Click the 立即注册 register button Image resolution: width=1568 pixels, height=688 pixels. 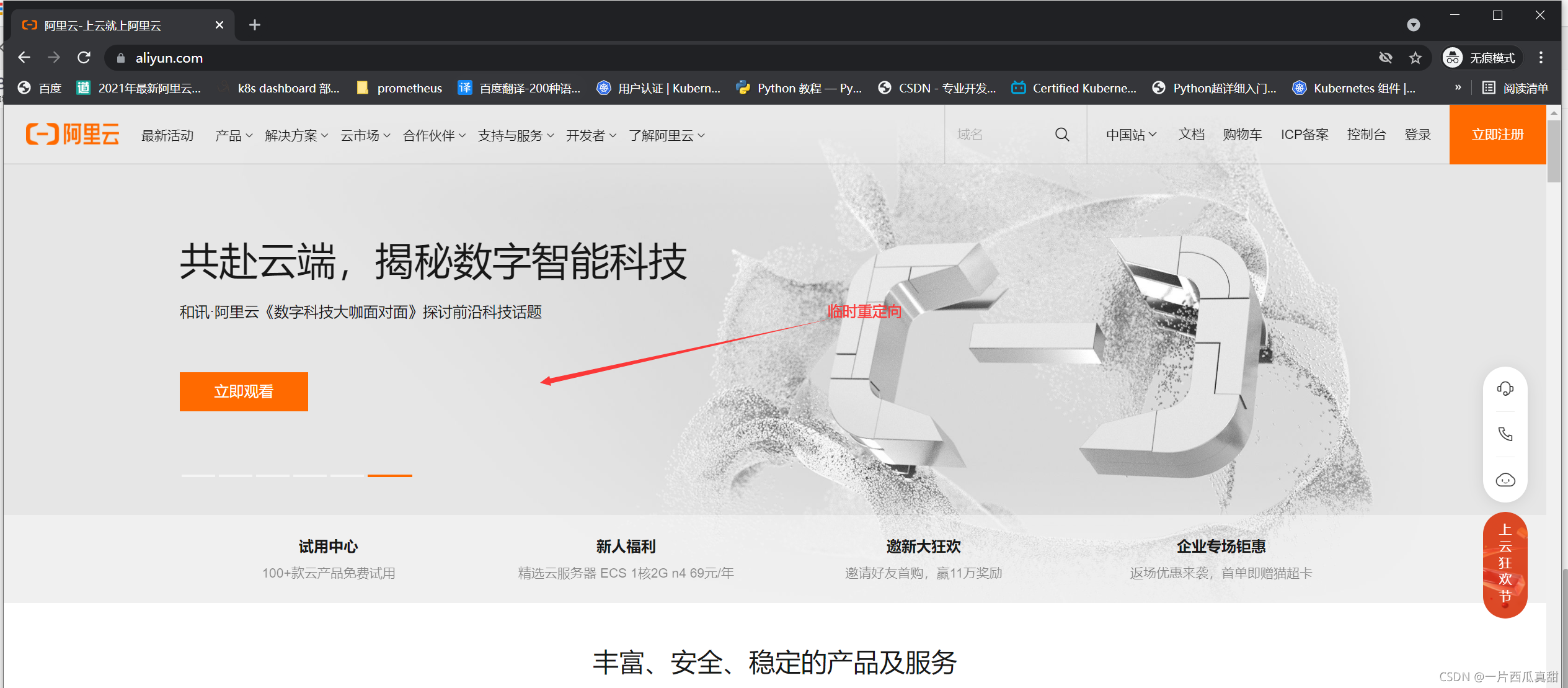coord(1497,135)
